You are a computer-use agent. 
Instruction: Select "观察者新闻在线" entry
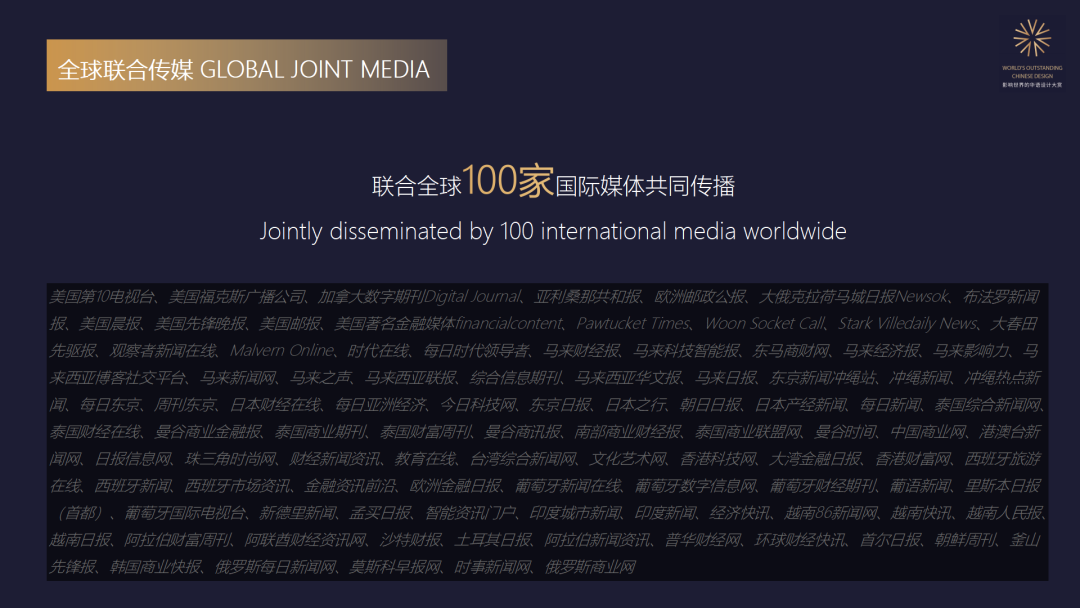pos(163,350)
